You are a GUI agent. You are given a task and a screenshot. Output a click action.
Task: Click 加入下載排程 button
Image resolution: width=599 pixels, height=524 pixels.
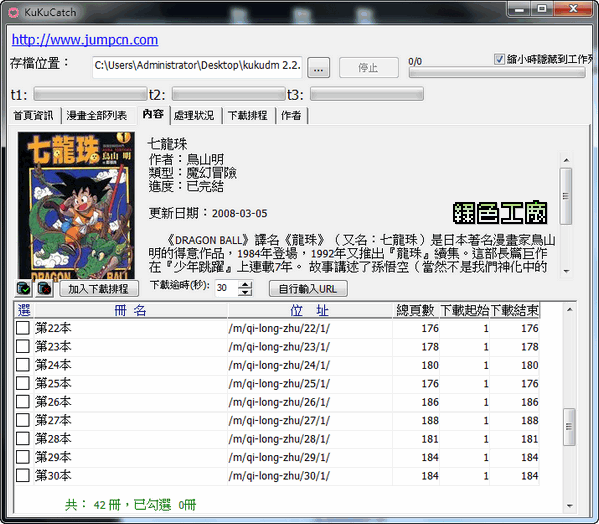point(99,289)
